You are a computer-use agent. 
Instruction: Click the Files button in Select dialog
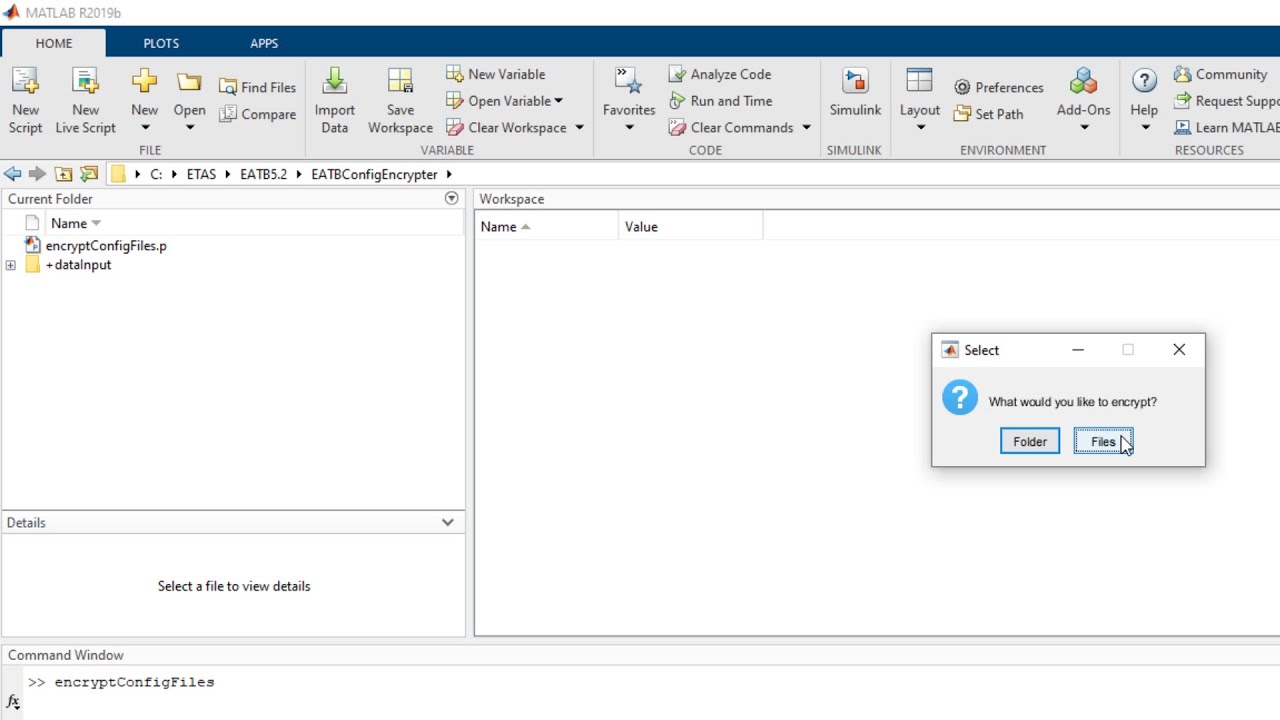click(x=1103, y=441)
